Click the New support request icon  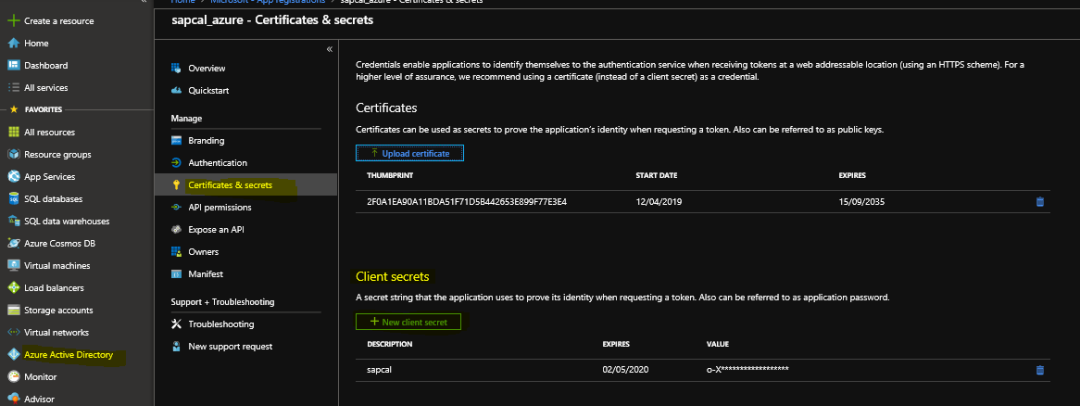[x=176, y=346]
